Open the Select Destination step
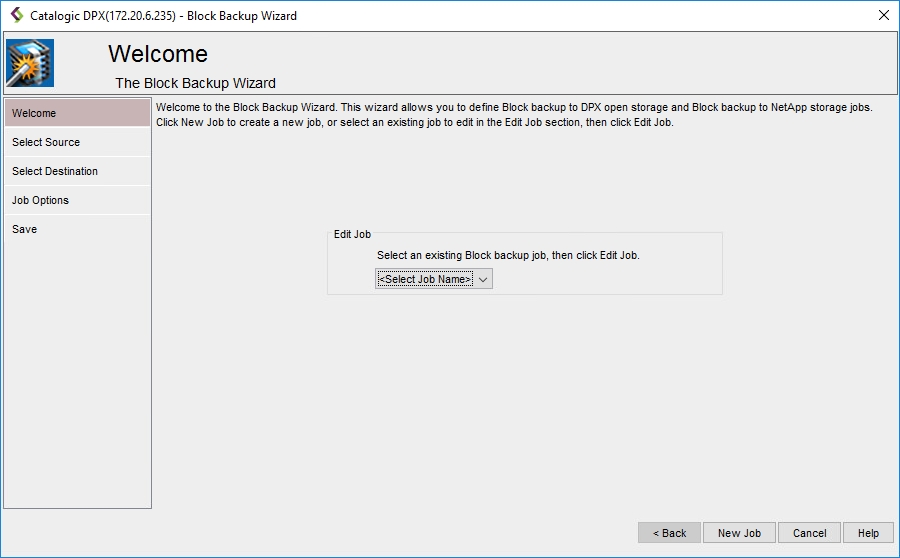Viewport: 900px width, 558px height. (x=77, y=171)
